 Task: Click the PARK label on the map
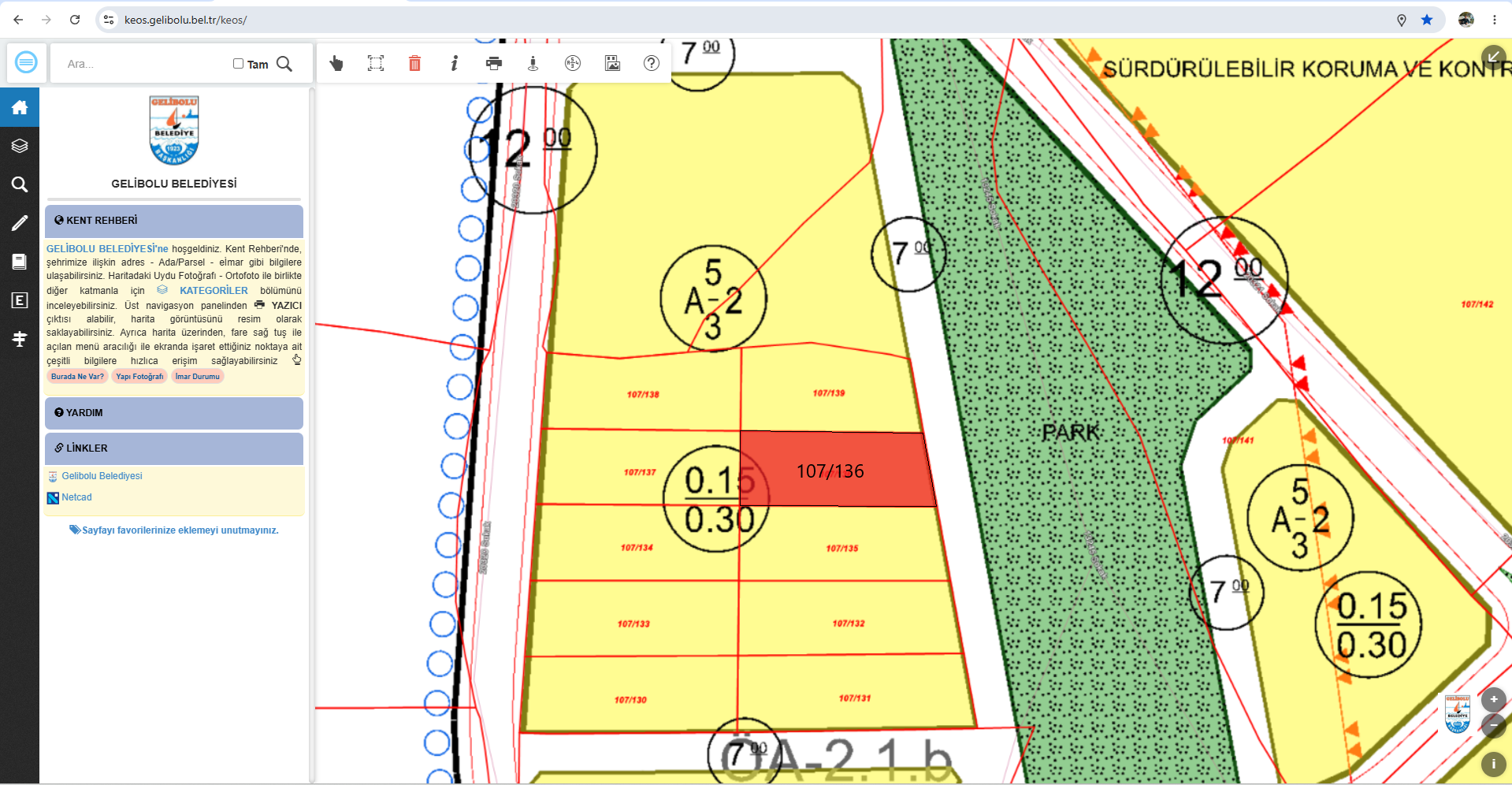coord(1071,433)
